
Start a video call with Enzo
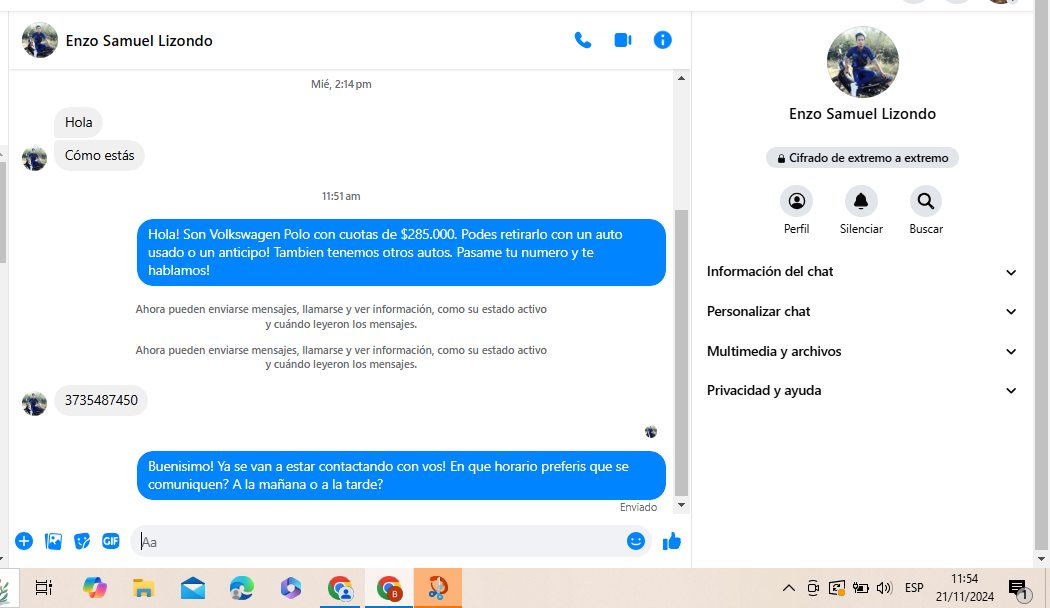click(x=623, y=40)
